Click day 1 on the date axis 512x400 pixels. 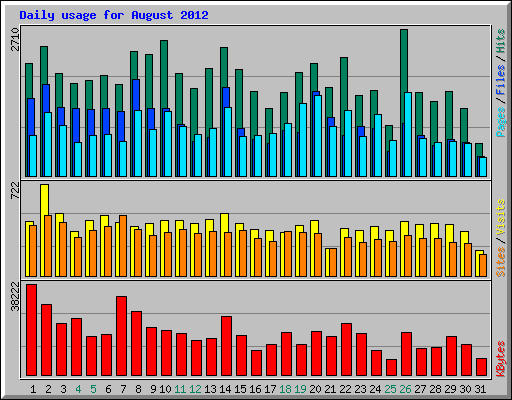tap(33, 389)
